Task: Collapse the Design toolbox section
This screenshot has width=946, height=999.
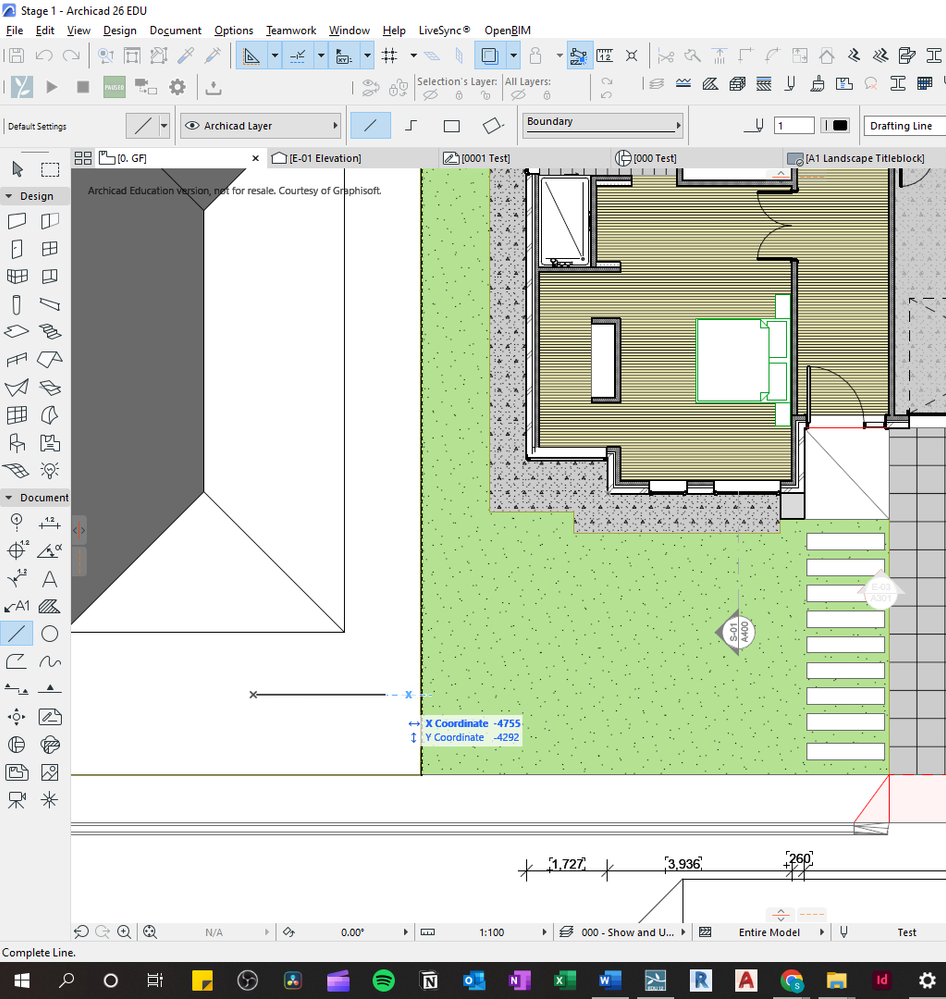Action: click(x=9, y=196)
